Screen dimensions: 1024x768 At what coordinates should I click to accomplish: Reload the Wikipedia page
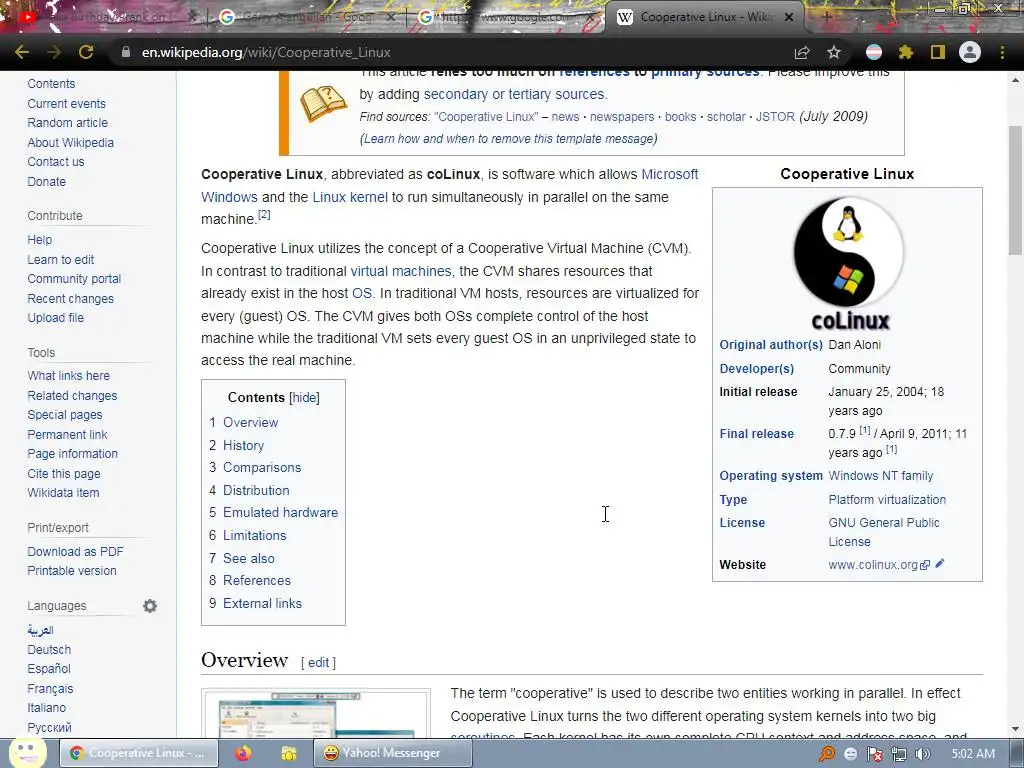tap(86, 52)
